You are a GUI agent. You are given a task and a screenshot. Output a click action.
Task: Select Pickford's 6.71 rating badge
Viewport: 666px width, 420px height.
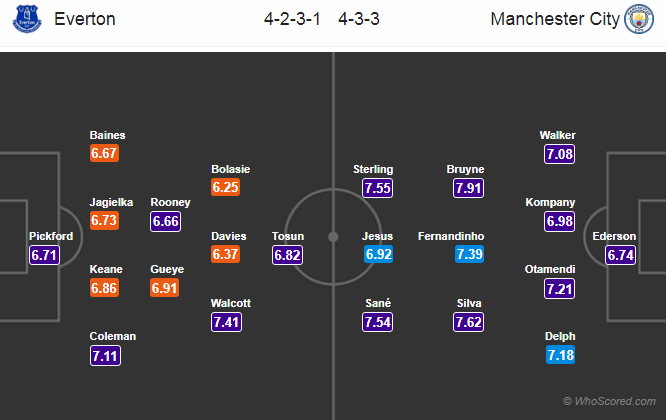click(x=46, y=255)
